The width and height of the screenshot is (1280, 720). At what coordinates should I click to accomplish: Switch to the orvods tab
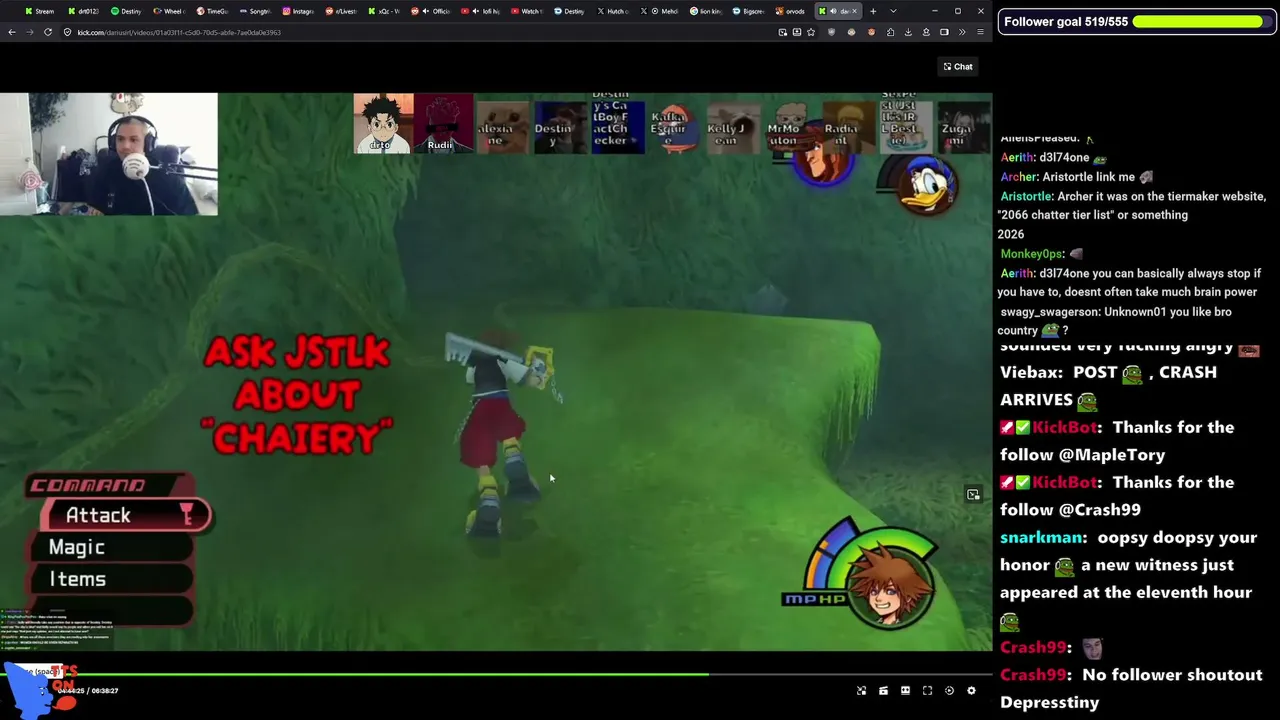792,11
